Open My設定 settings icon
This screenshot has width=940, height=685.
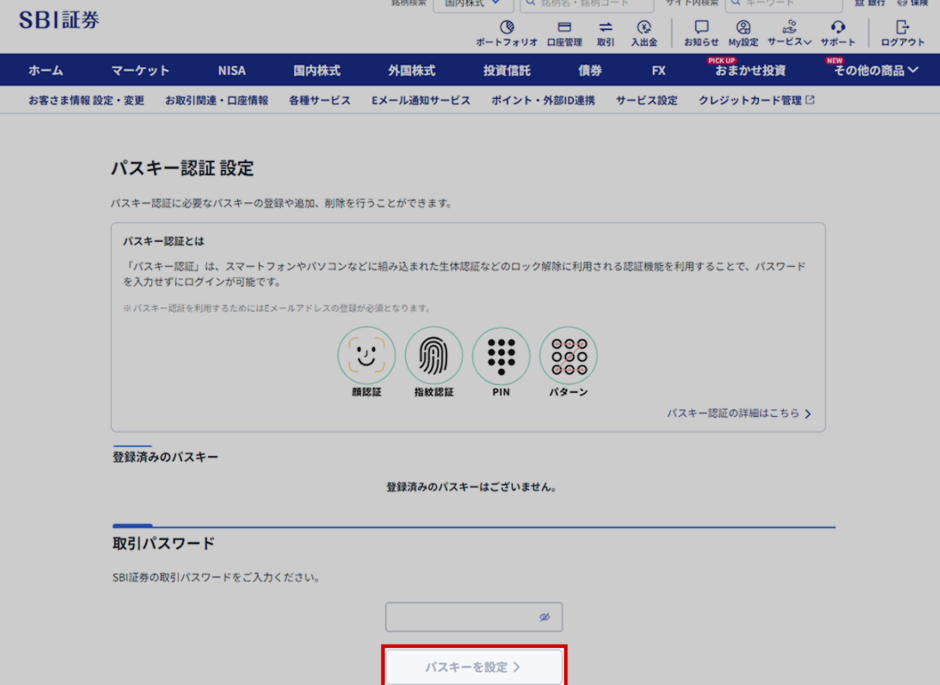coord(743,33)
